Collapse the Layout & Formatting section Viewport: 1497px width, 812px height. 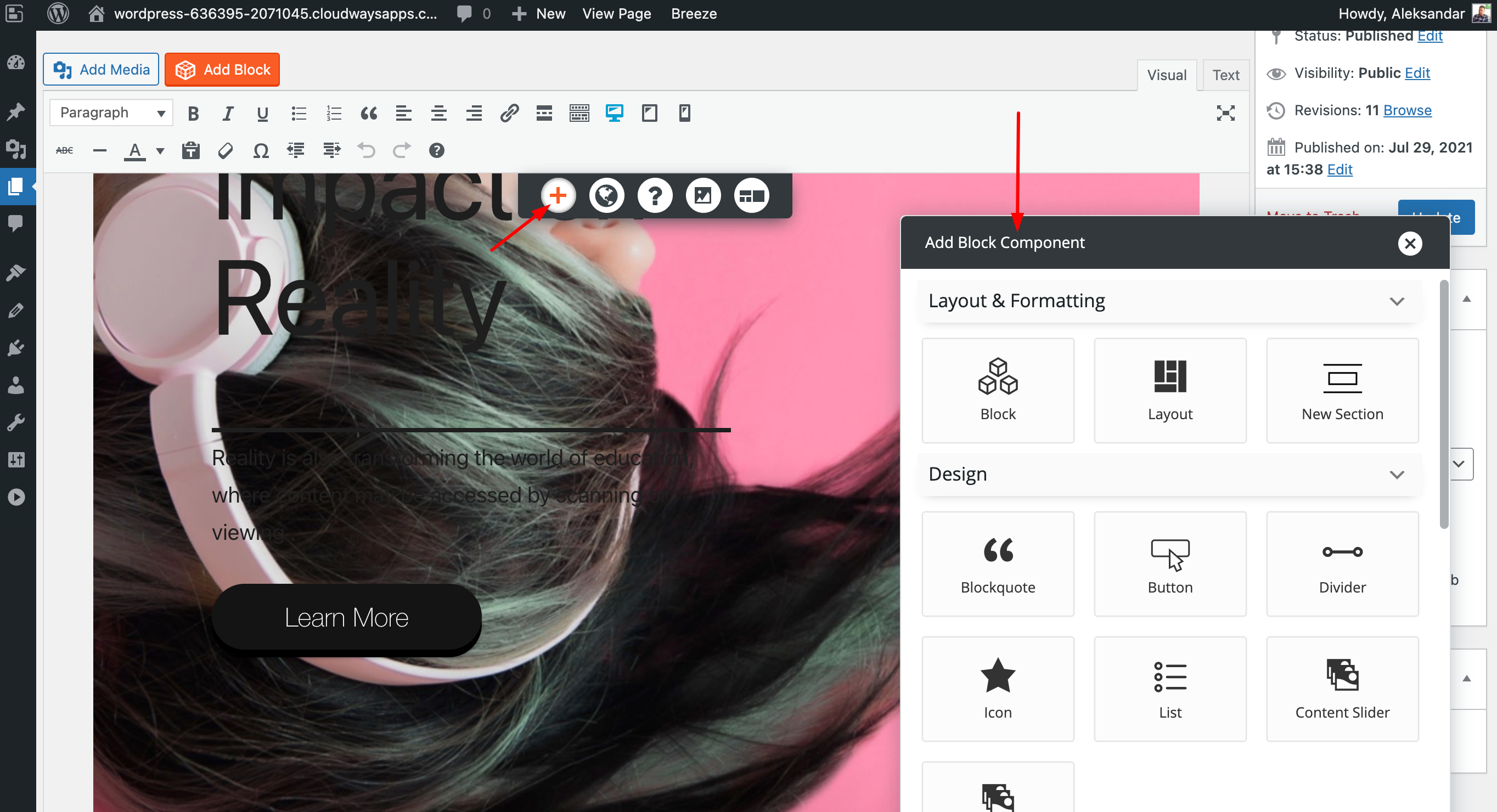pos(1397,301)
